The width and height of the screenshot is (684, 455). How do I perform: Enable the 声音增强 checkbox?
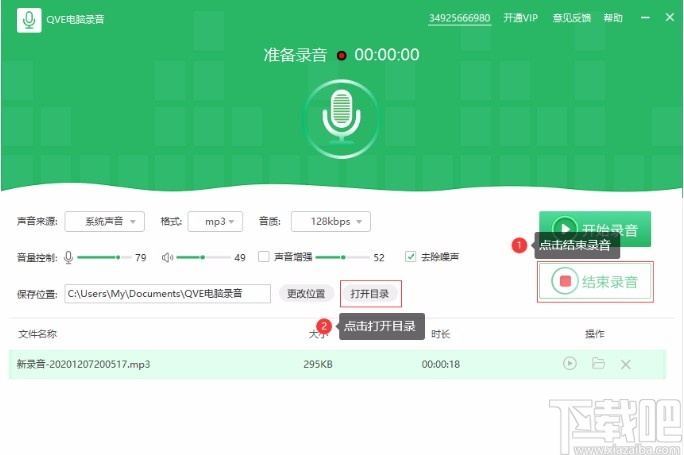pyautogui.click(x=263, y=257)
